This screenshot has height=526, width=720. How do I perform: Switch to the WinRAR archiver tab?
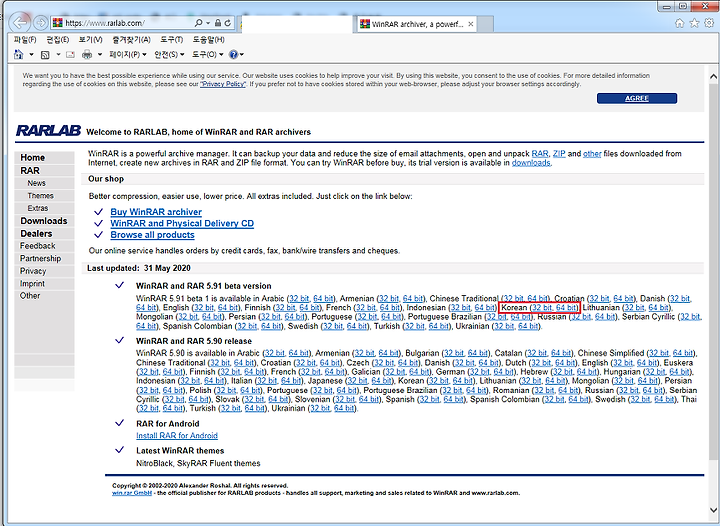pos(417,24)
